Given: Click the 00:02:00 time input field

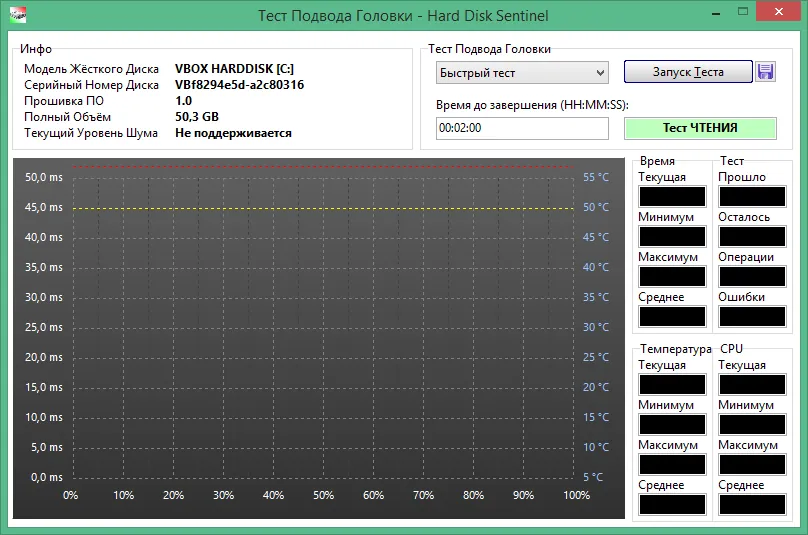Looking at the screenshot, I should 522,128.
